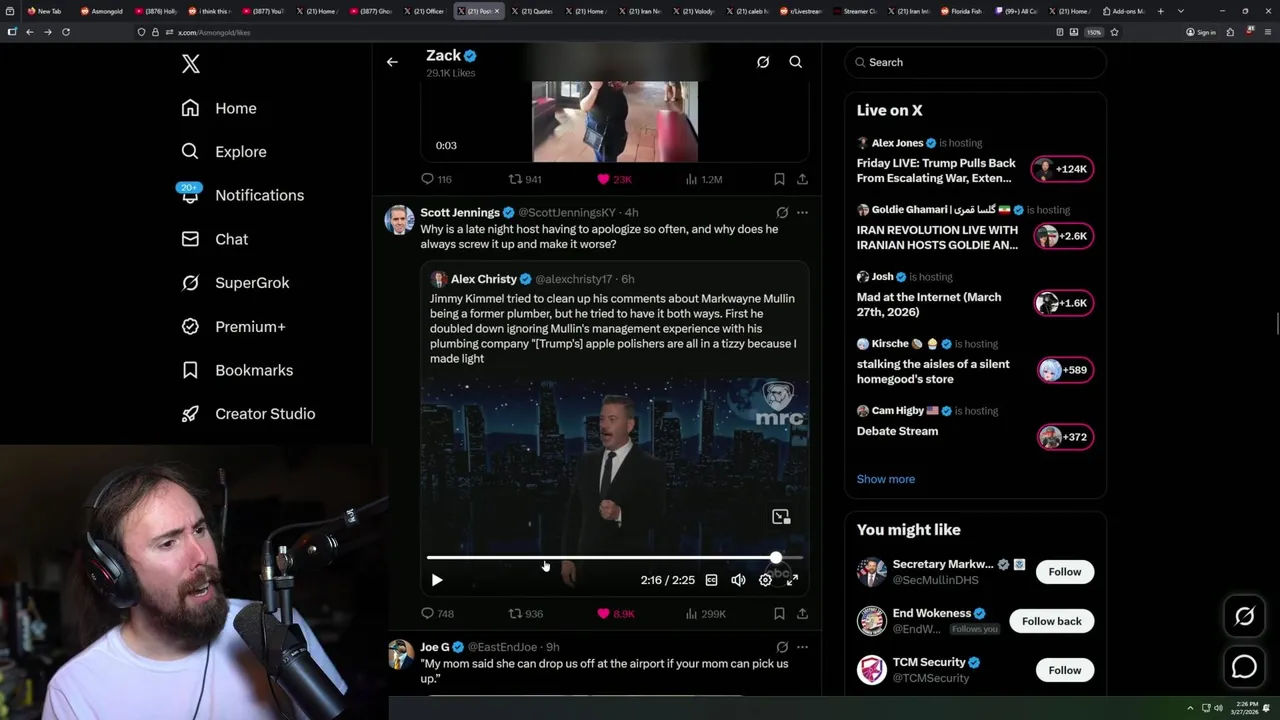Image resolution: width=1280 pixels, height=720 pixels.
Task: Enter video fullscreen
Action: 792,580
